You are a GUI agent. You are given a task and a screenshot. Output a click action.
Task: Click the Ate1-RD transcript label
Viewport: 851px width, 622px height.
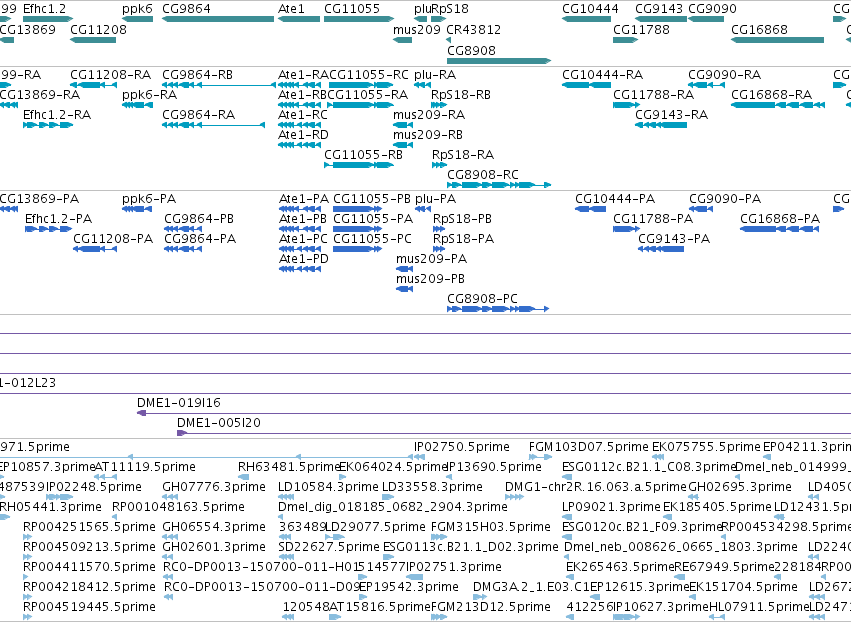click(x=303, y=135)
